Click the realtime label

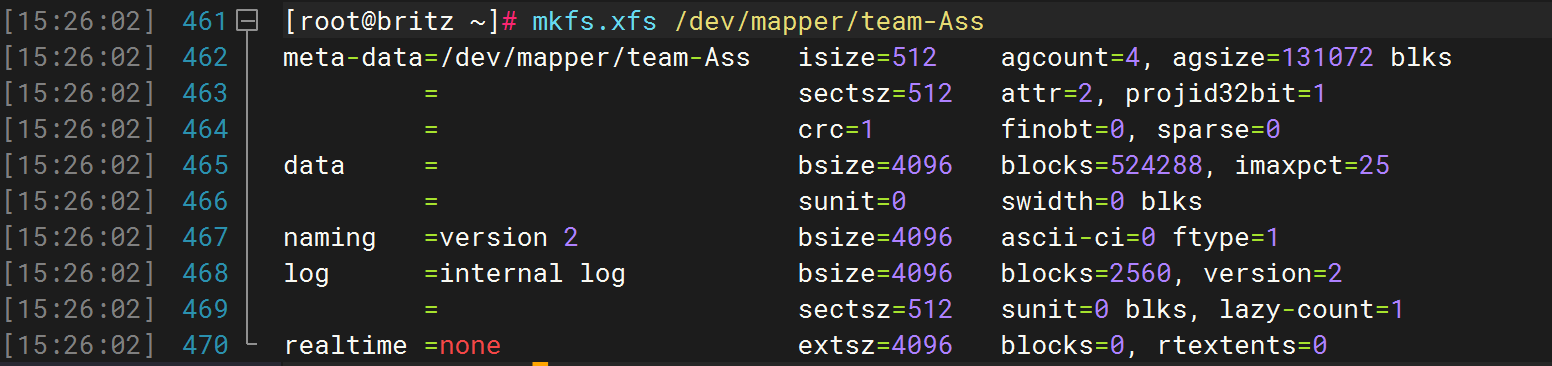point(345,345)
